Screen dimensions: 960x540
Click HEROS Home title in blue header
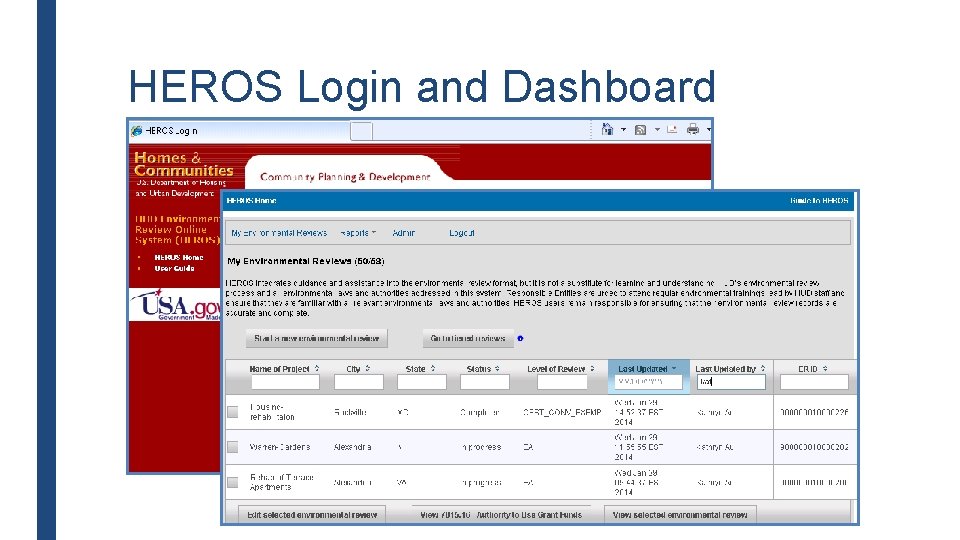coord(252,200)
